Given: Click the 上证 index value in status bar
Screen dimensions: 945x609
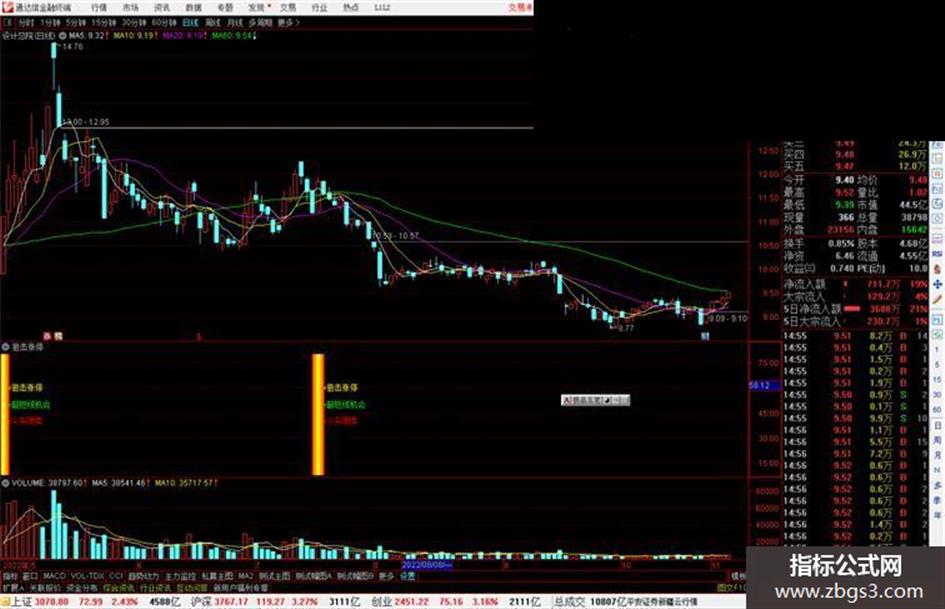Looking at the screenshot, I should [x=51, y=602].
